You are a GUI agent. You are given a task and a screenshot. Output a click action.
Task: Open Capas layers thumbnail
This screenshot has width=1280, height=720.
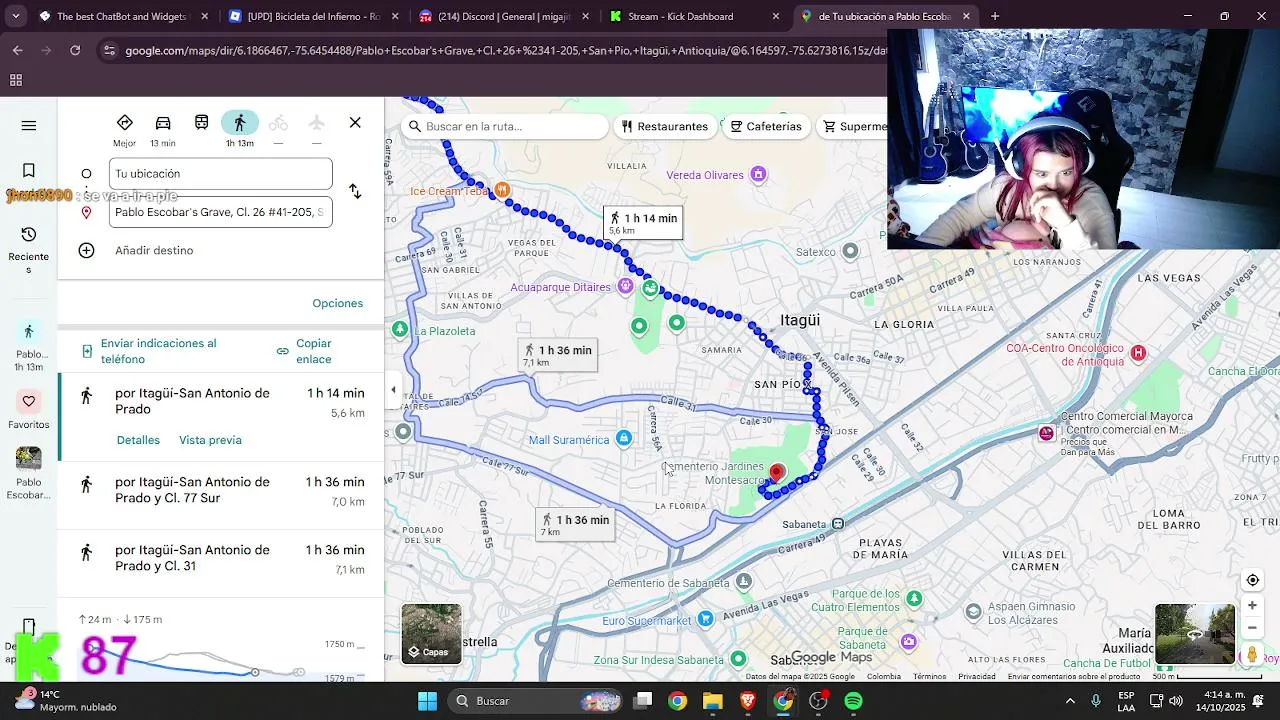pos(431,634)
